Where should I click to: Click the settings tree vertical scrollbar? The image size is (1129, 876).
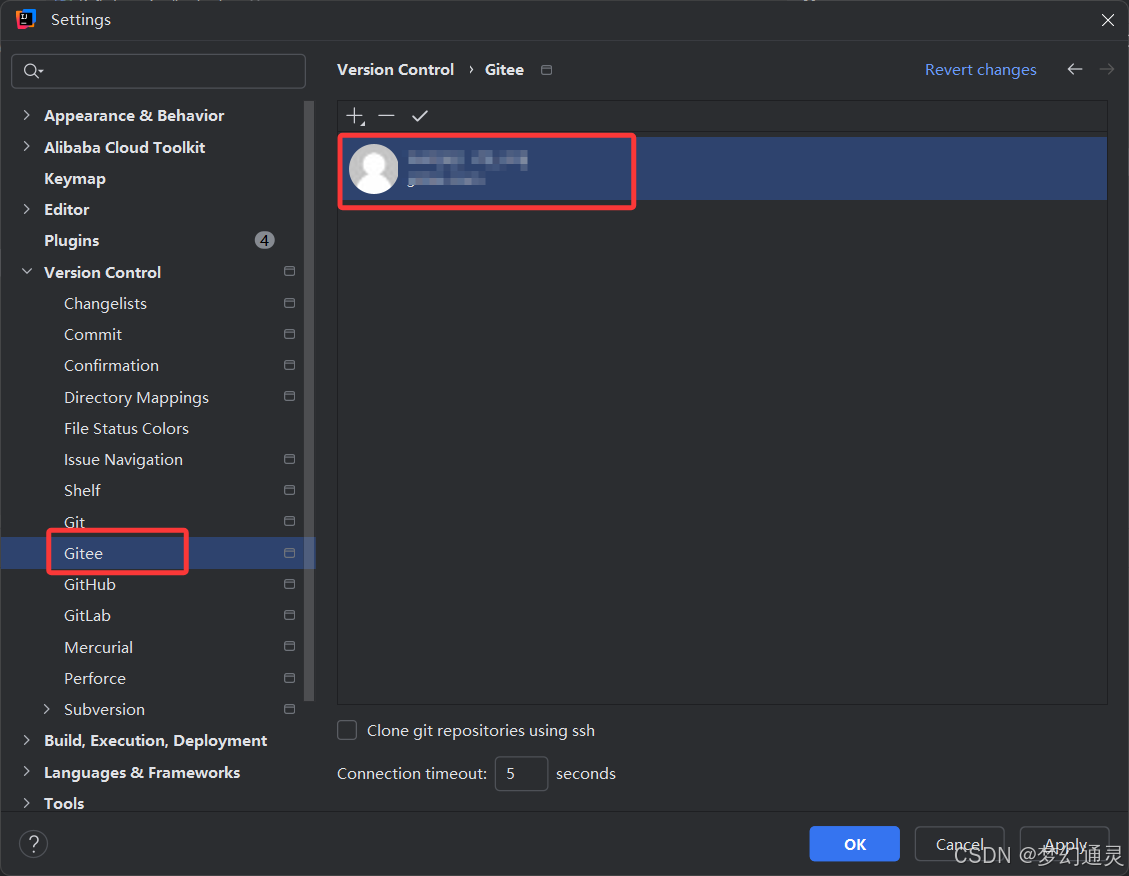(x=310, y=401)
